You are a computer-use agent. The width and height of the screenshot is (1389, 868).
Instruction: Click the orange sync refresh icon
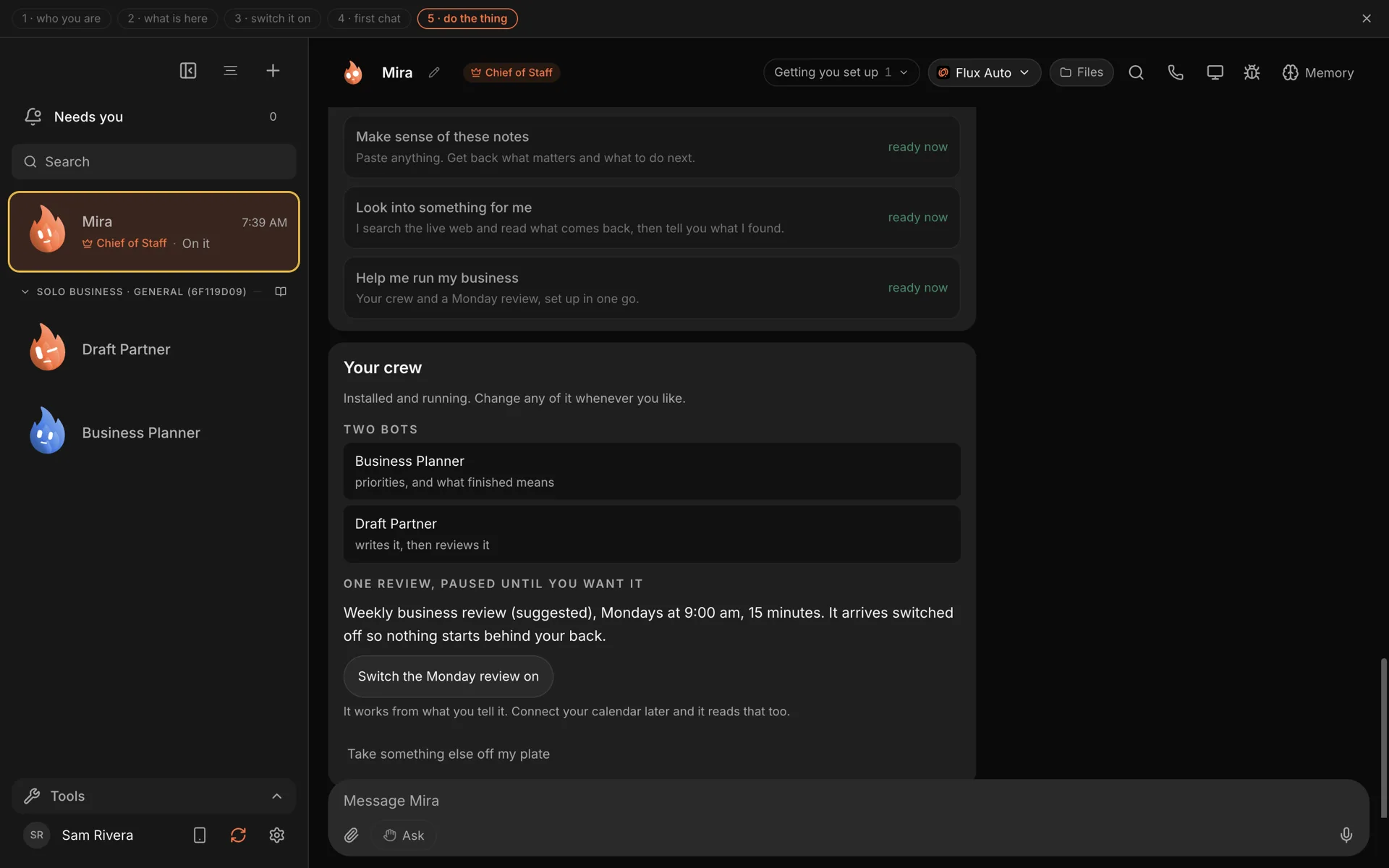[238, 835]
